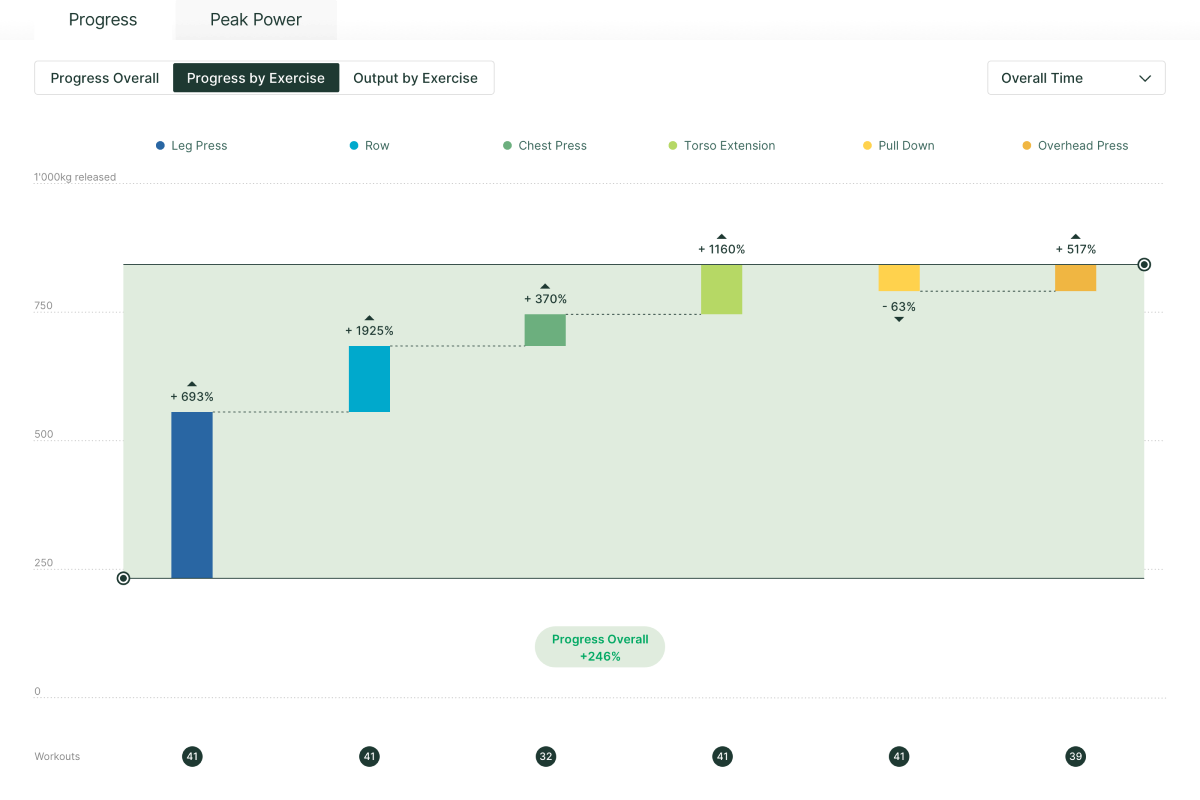The width and height of the screenshot is (1200, 800).
Task: Click the Pull Down workouts count 41
Action: click(x=899, y=757)
